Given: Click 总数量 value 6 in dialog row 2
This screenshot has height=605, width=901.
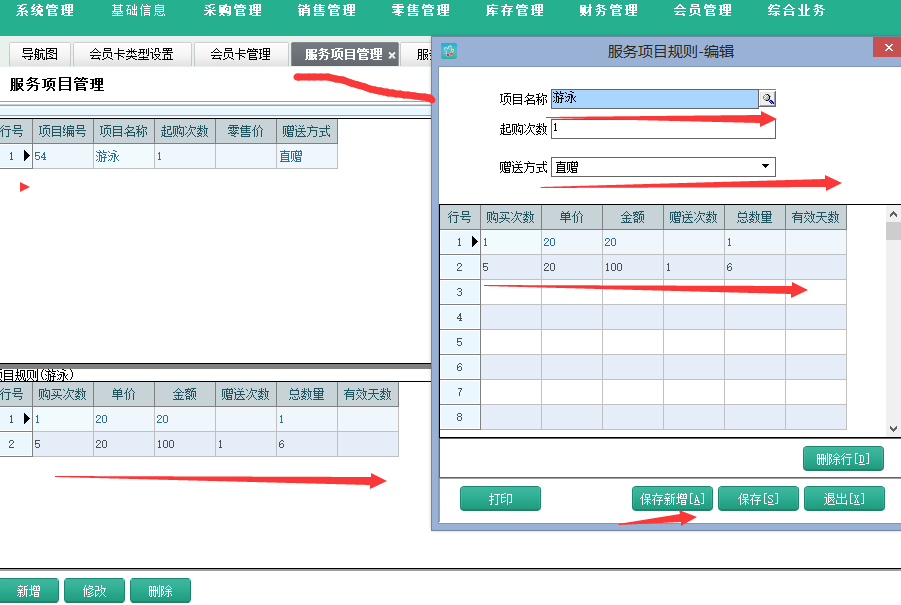Looking at the screenshot, I should (754, 267).
